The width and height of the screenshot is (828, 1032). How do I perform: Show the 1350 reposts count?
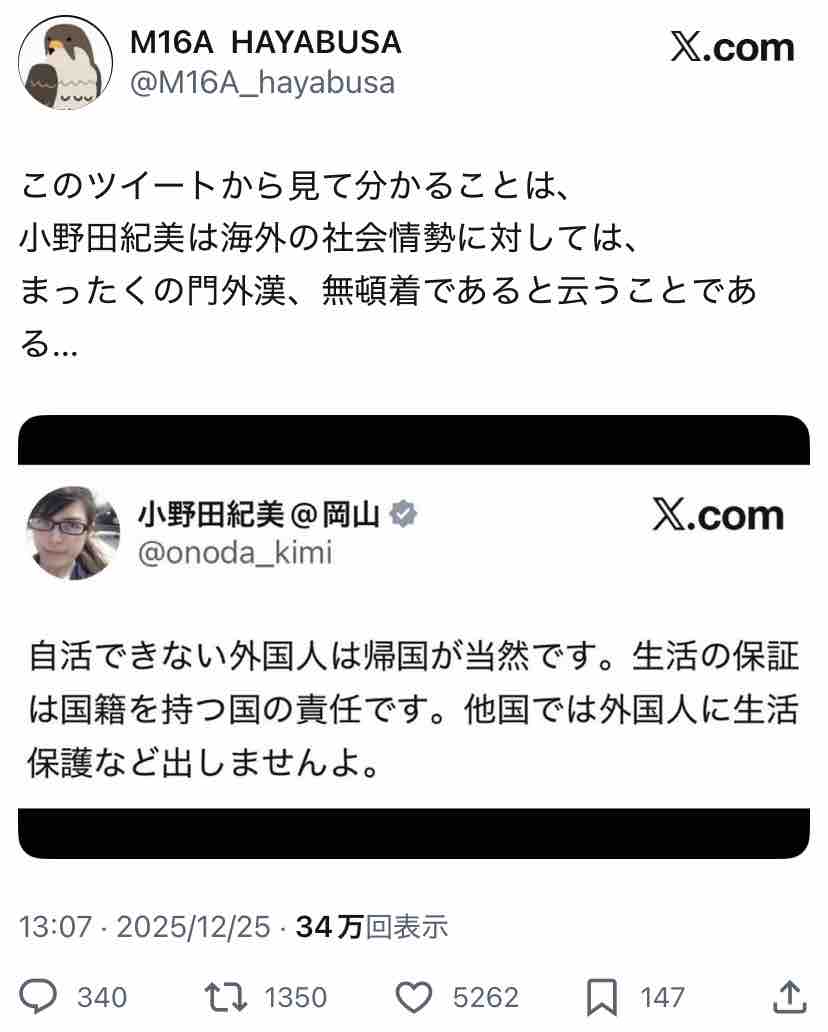pos(296,997)
